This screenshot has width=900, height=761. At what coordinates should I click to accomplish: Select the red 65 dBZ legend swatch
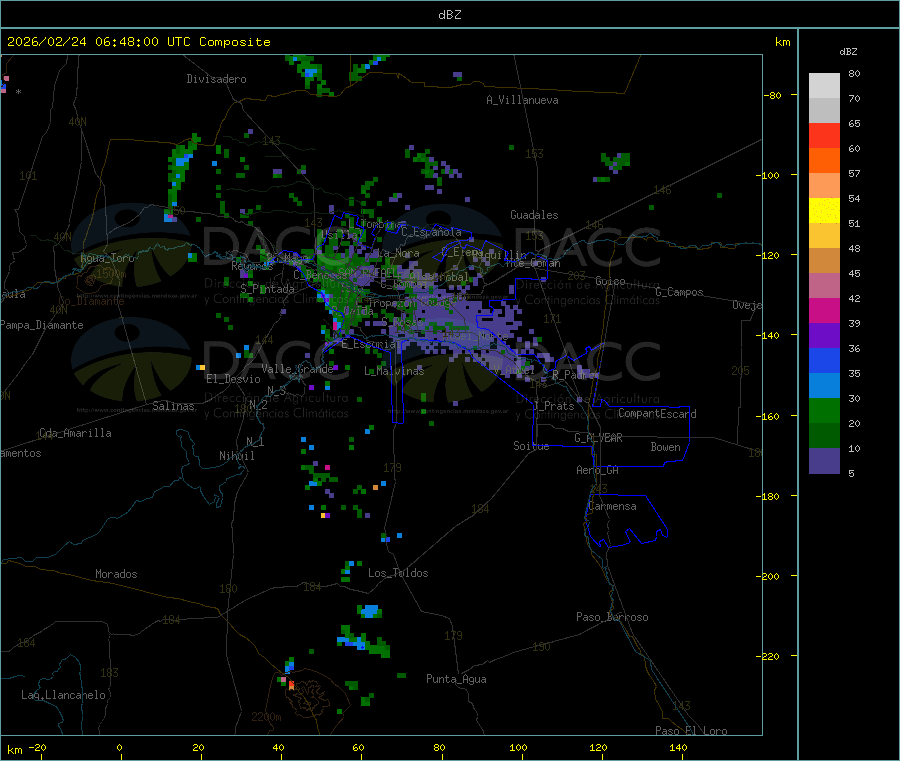click(824, 135)
